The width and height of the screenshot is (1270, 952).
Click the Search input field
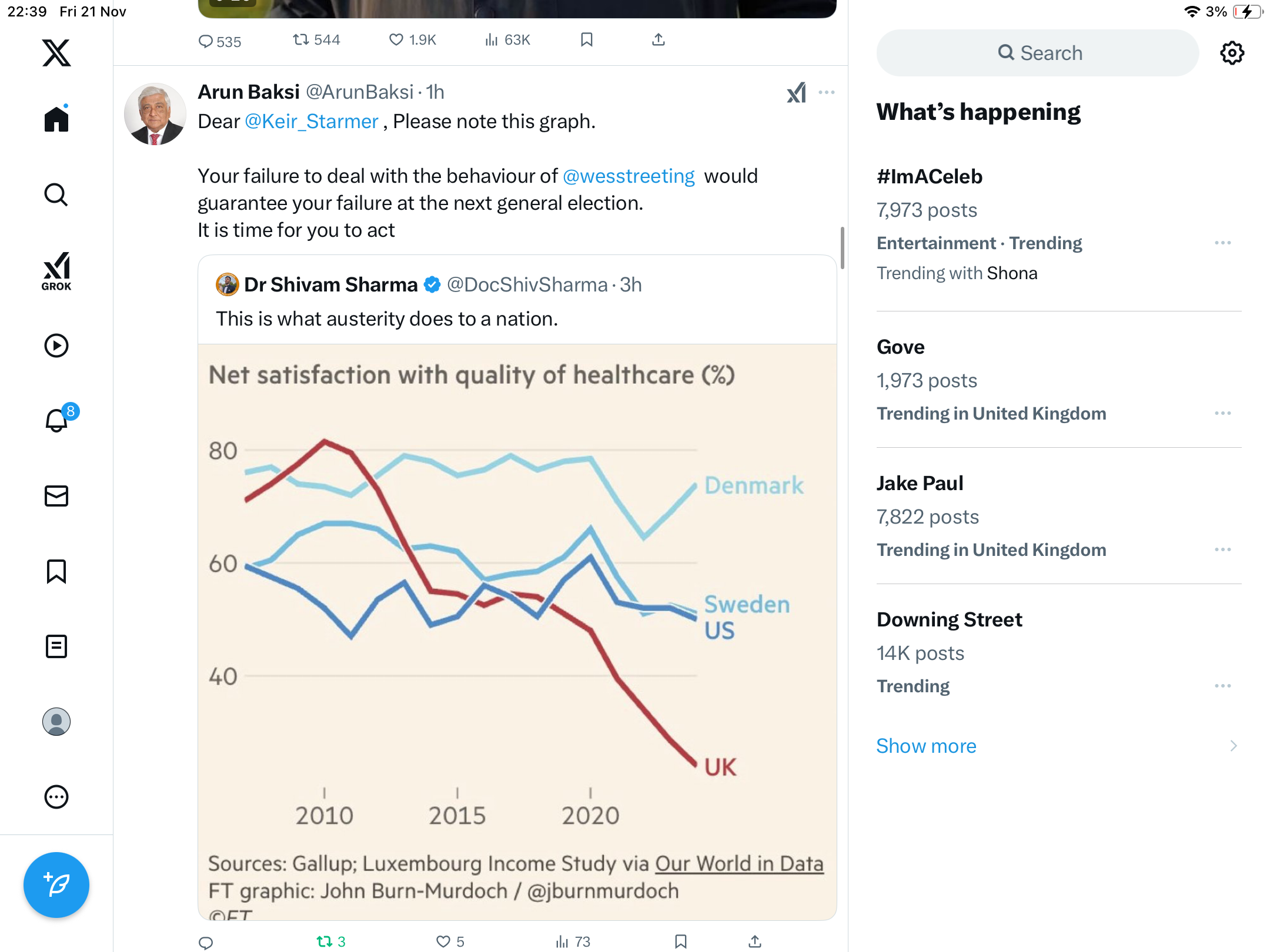(1038, 53)
